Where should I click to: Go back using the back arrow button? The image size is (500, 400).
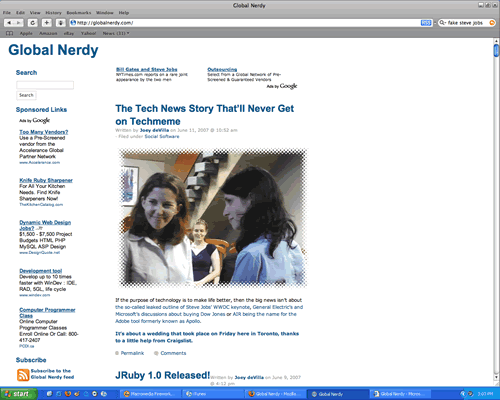coord(9,23)
